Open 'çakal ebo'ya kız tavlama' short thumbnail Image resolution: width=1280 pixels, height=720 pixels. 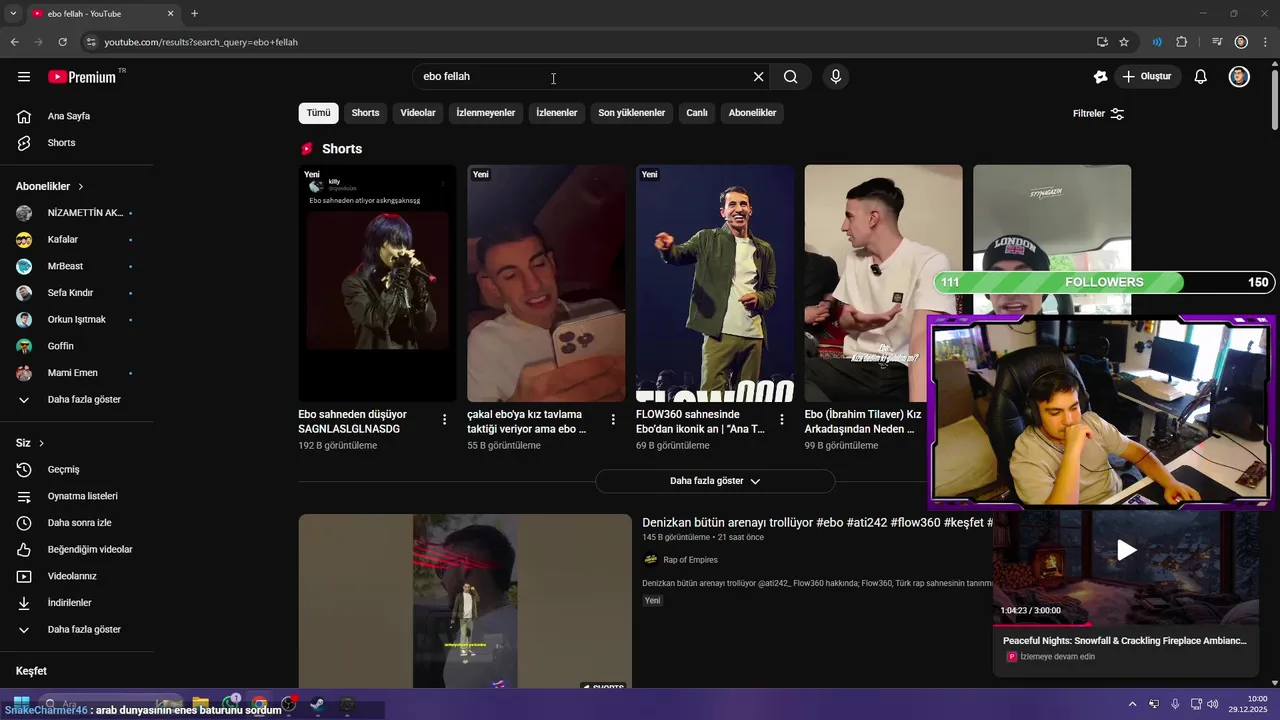(546, 283)
